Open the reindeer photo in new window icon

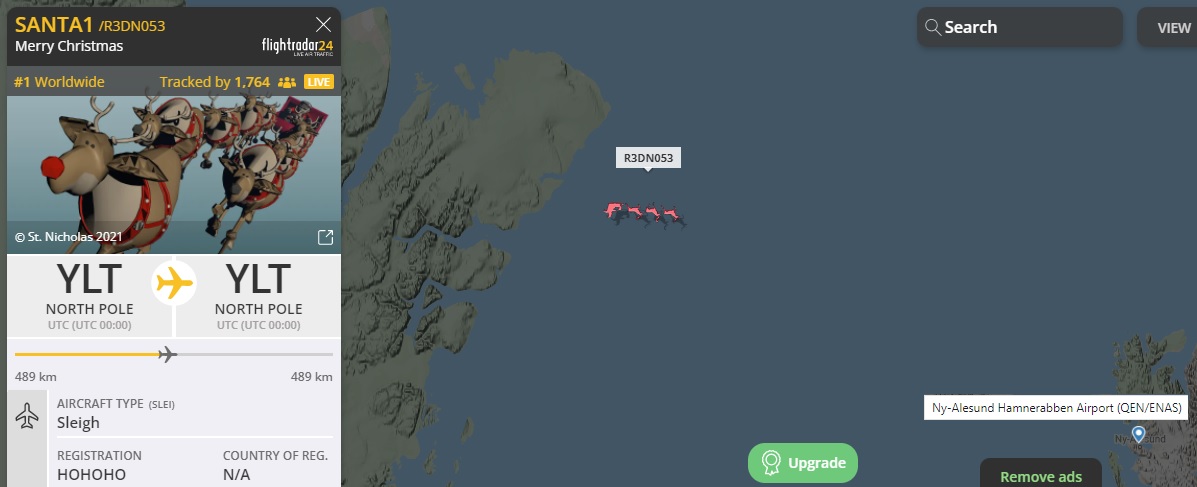click(x=325, y=237)
